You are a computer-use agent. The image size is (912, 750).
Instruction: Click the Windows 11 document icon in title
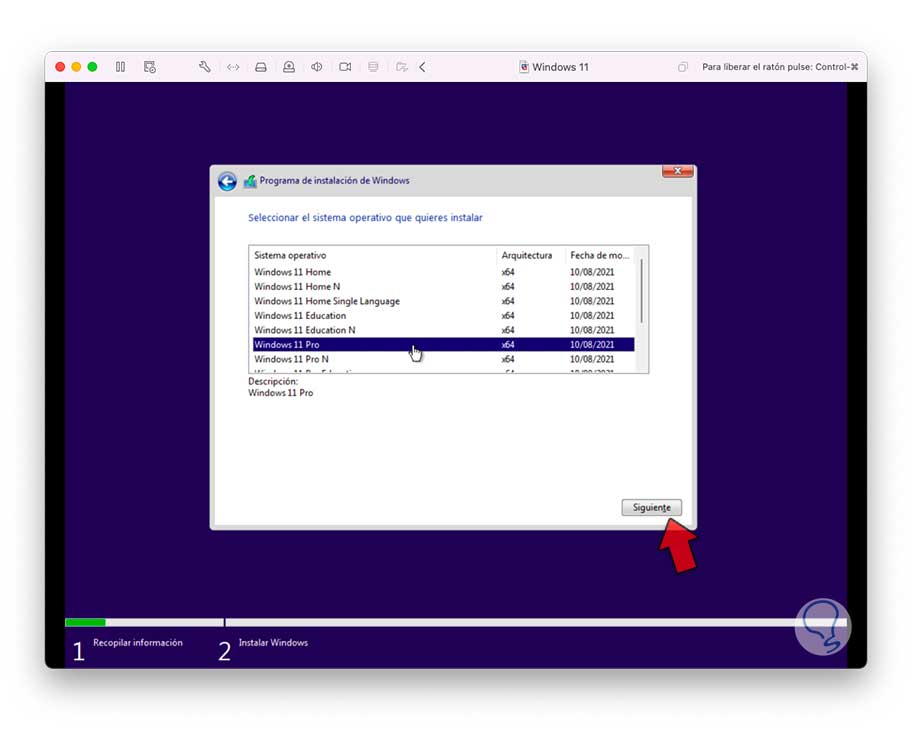524,67
